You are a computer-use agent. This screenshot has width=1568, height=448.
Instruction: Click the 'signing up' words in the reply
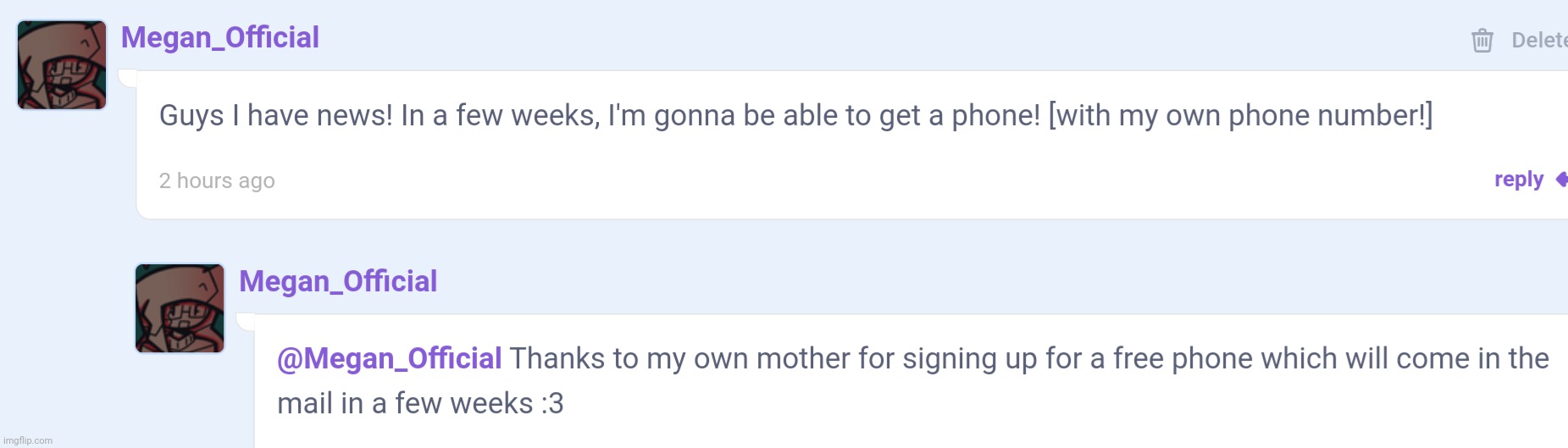click(970, 359)
